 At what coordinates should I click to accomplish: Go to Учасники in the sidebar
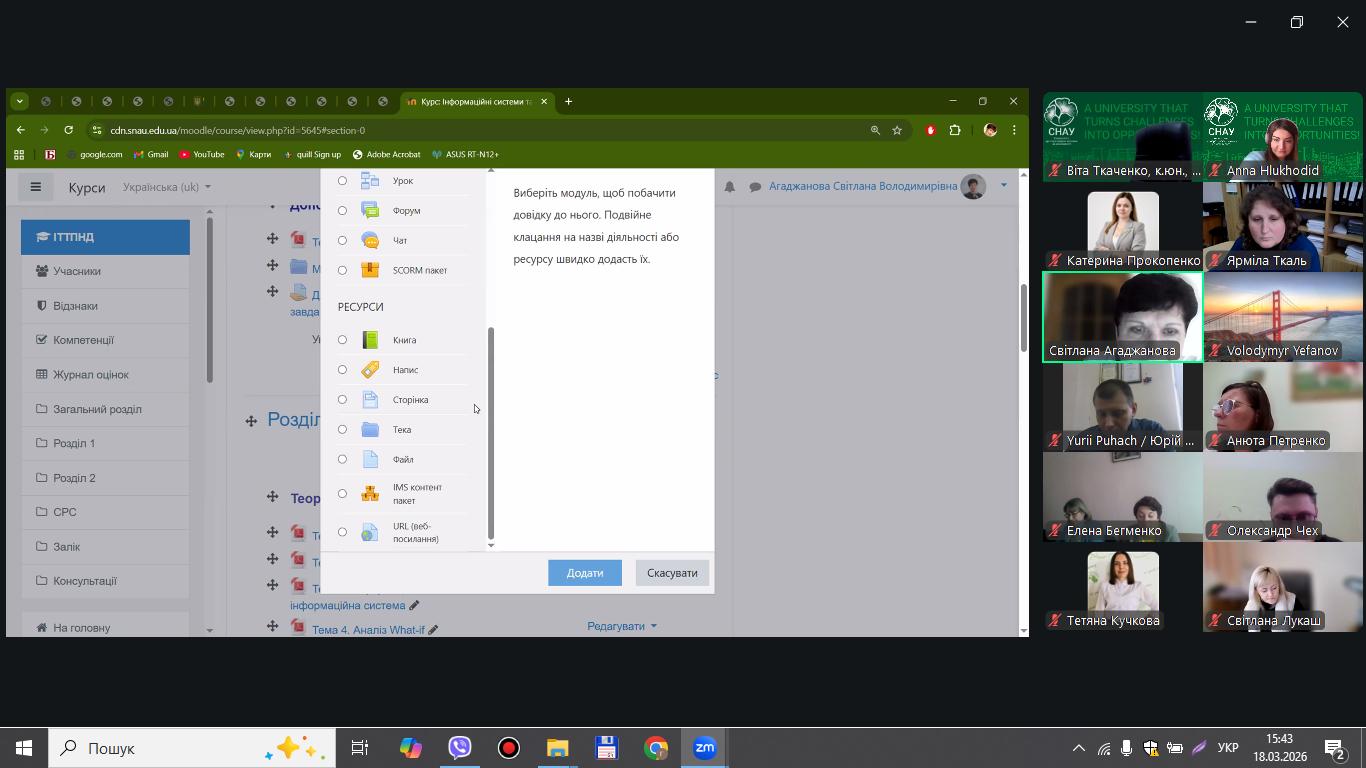point(76,271)
